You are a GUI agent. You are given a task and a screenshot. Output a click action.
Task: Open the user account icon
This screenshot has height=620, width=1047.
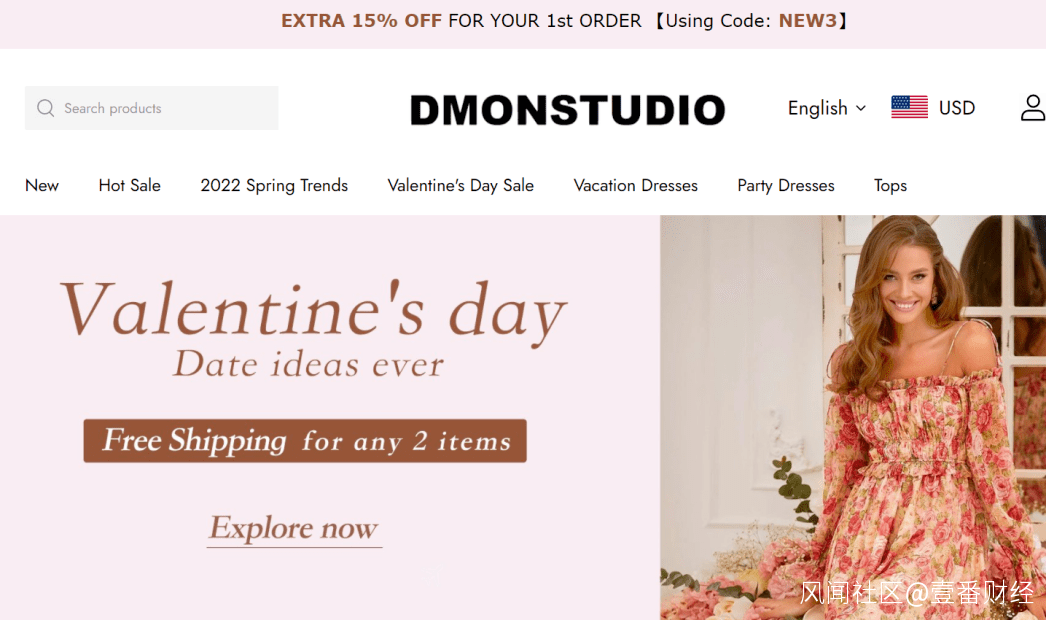[x=1032, y=107]
